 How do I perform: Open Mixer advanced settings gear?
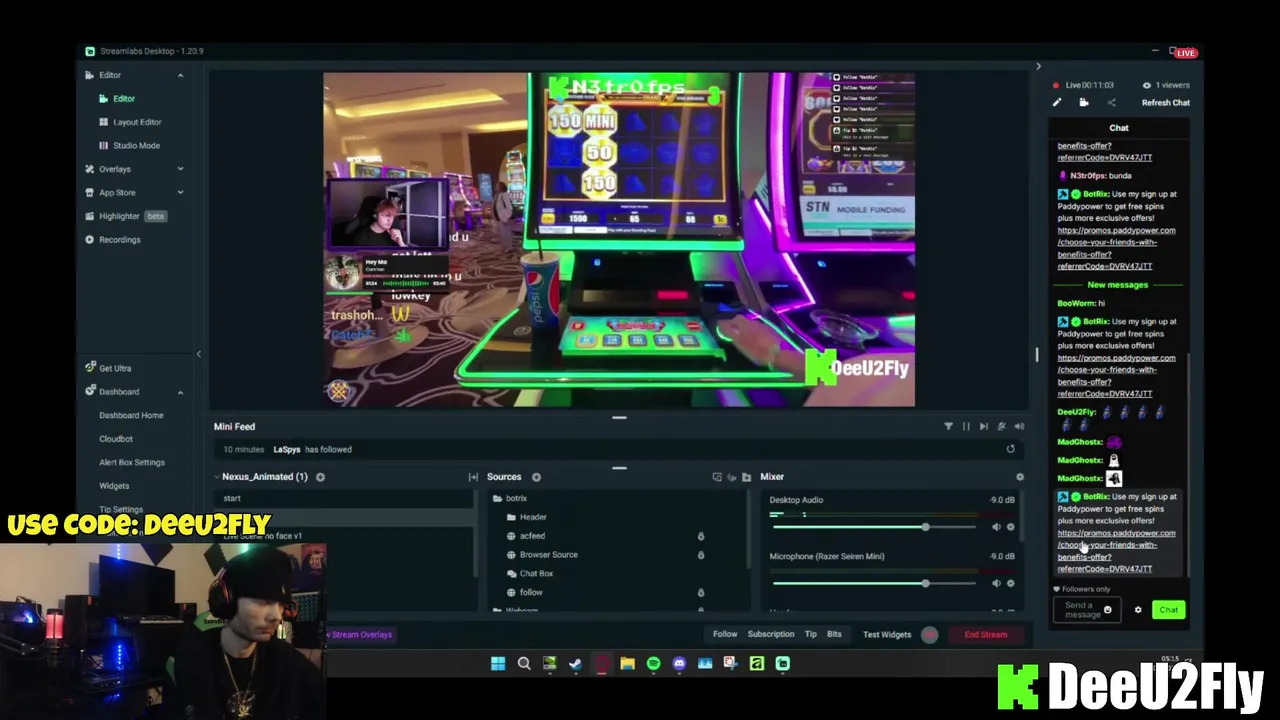[x=1019, y=477]
